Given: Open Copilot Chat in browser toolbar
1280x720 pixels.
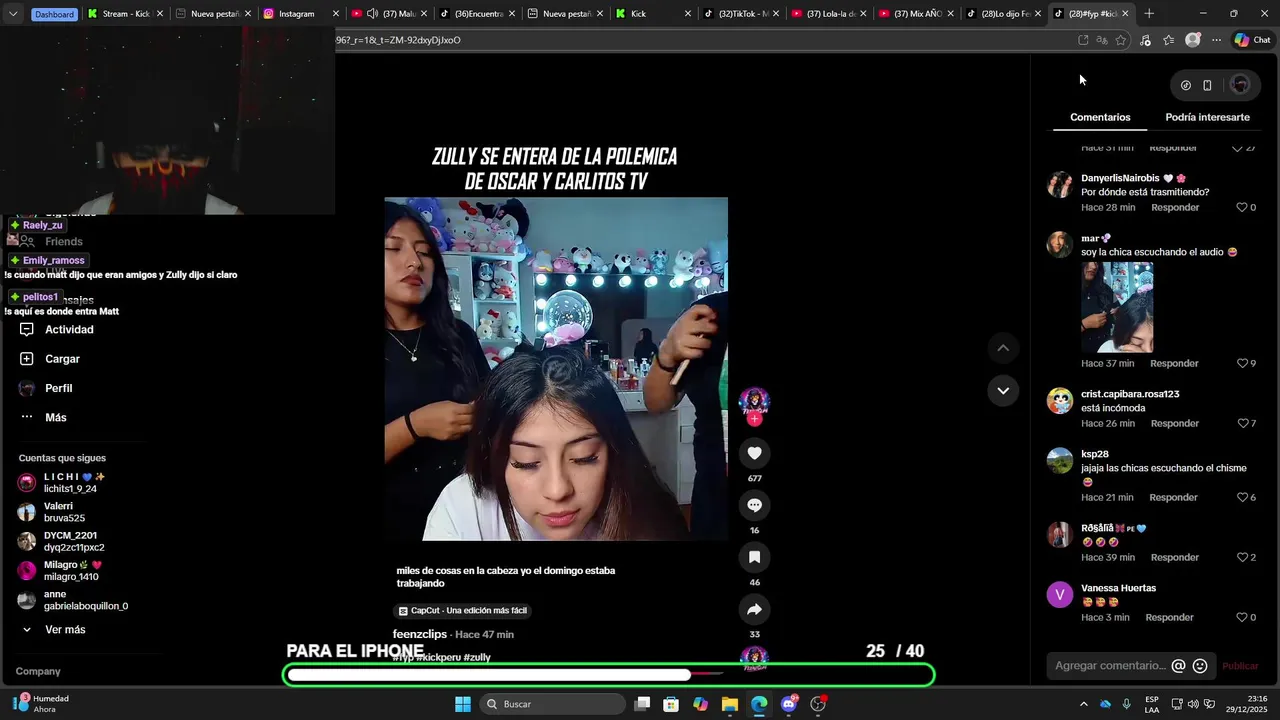Looking at the screenshot, I should click(1253, 40).
